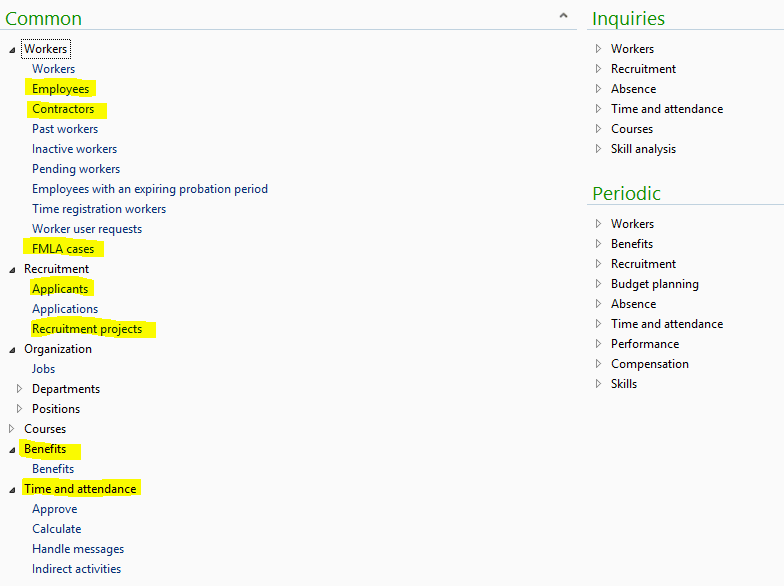Collapse the Workers tree group under Common
This screenshot has width=784, height=586.
12,49
